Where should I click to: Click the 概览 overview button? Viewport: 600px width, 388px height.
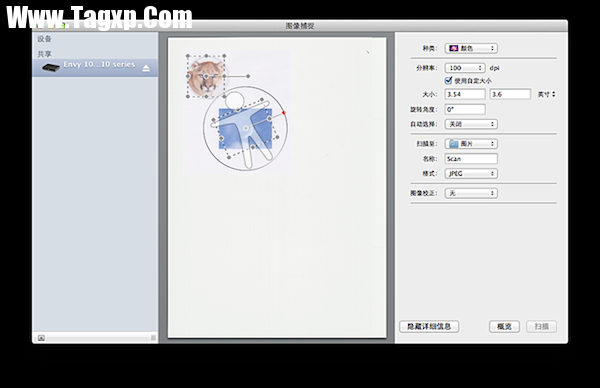tap(504, 326)
